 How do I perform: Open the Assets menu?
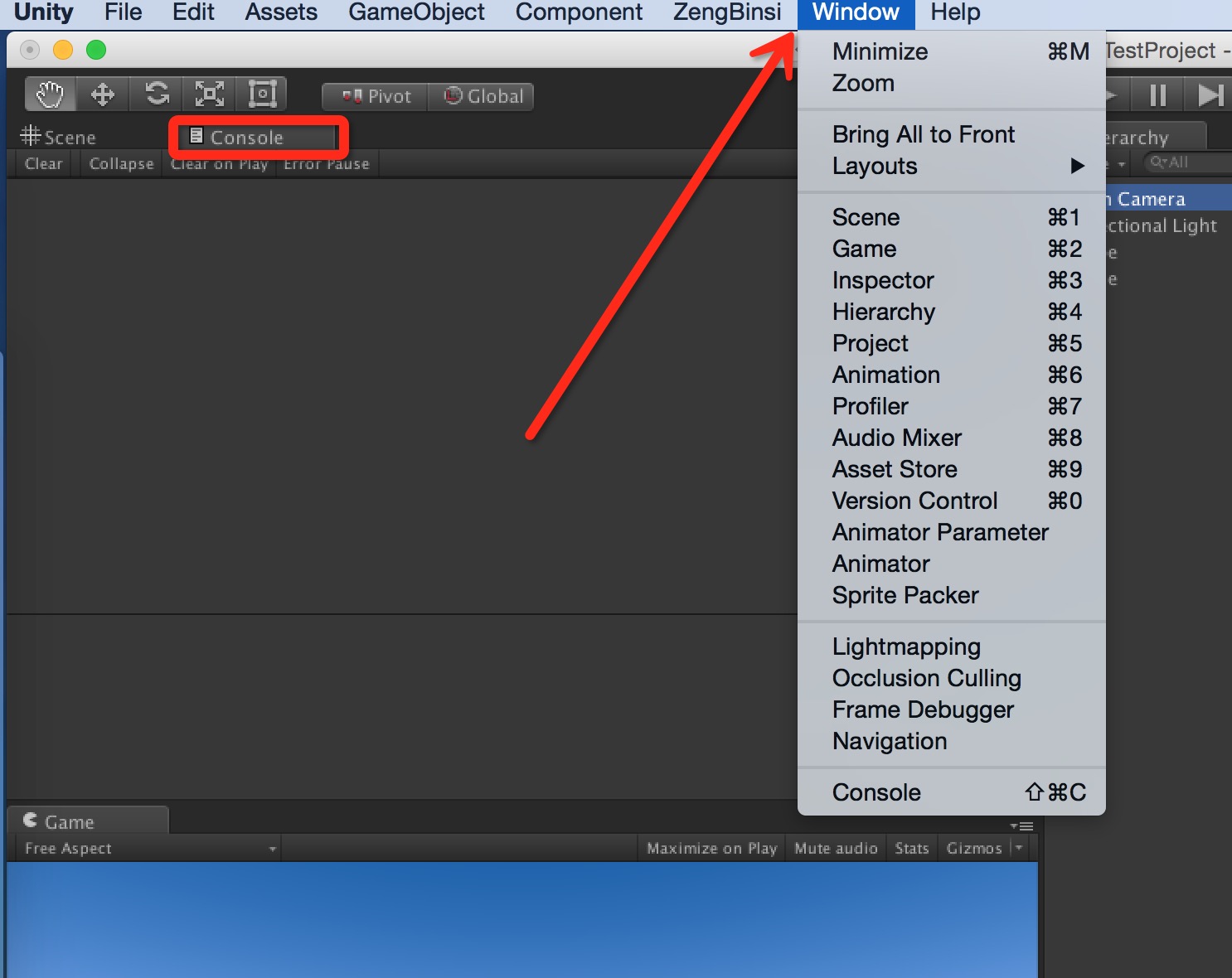click(x=281, y=12)
